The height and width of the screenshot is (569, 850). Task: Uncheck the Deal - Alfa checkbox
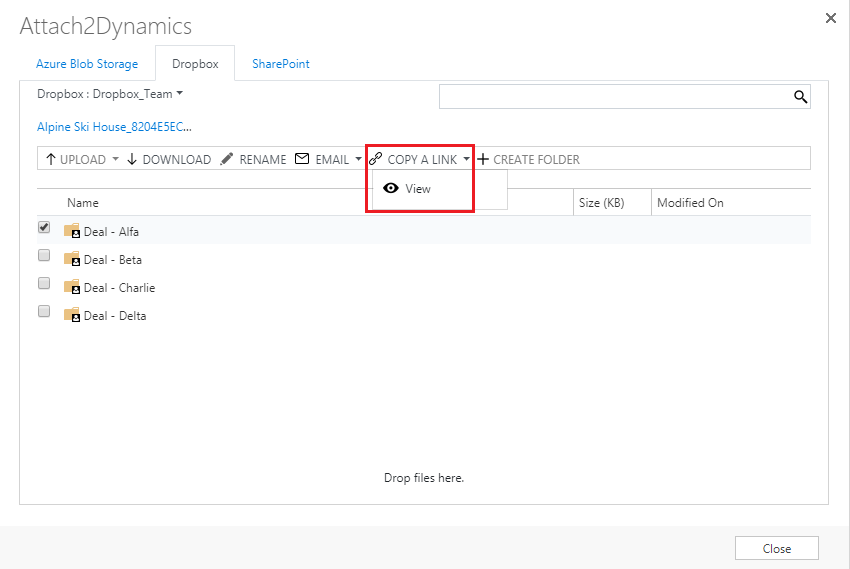click(x=44, y=227)
